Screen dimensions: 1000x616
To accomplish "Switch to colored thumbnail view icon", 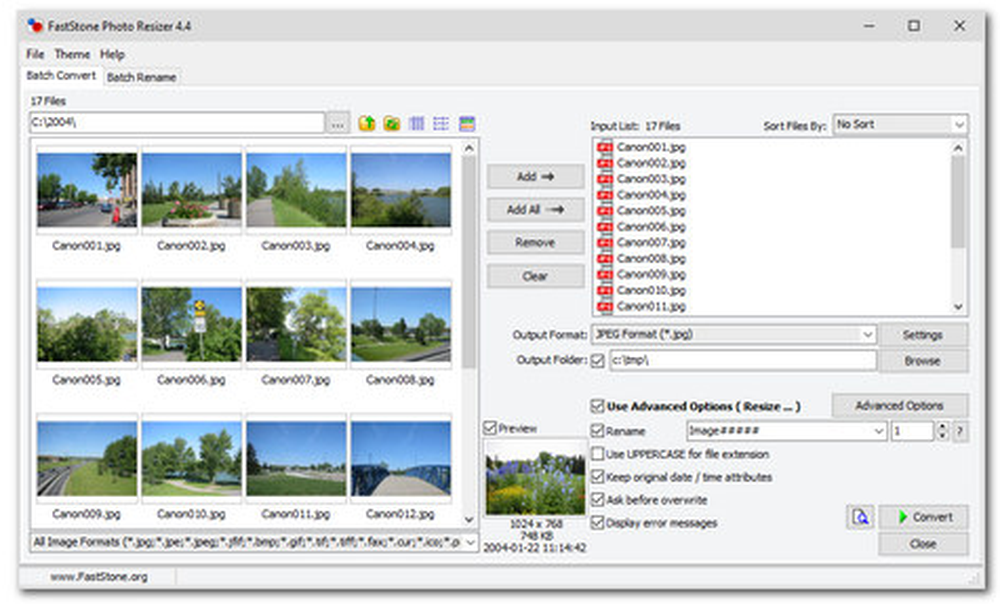I will (467, 123).
